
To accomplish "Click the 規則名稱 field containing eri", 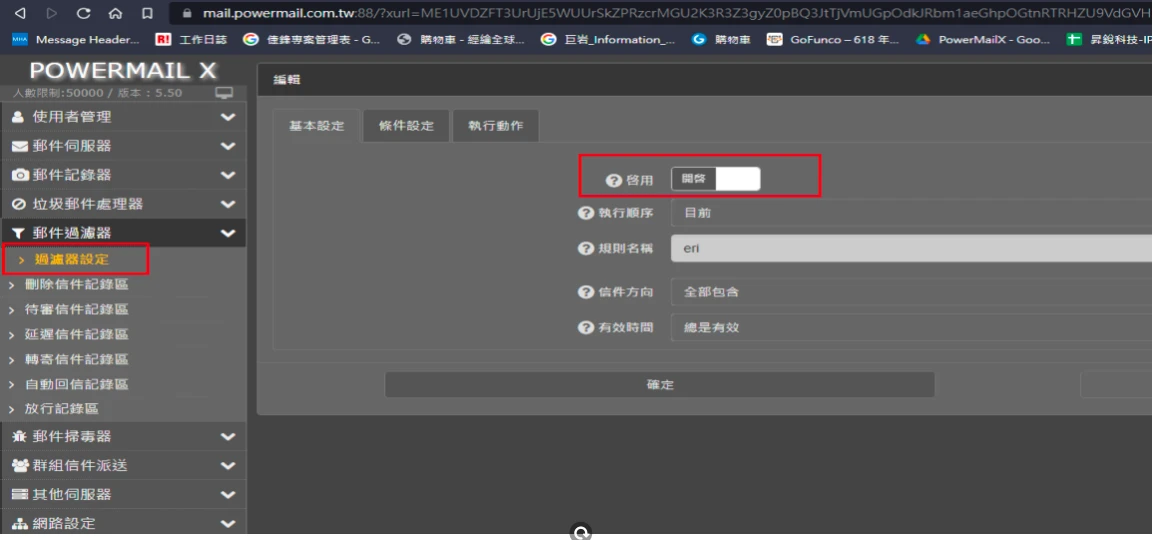I will coord(913,249).
